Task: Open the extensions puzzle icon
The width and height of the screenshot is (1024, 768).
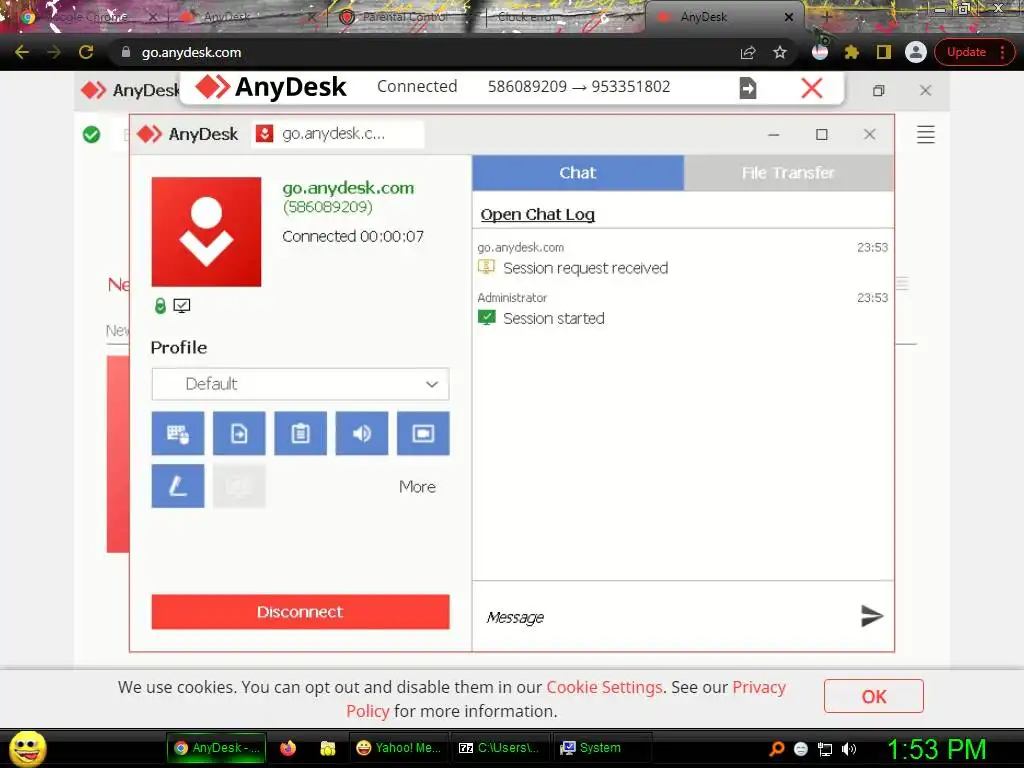Action: tap(852, 52)
